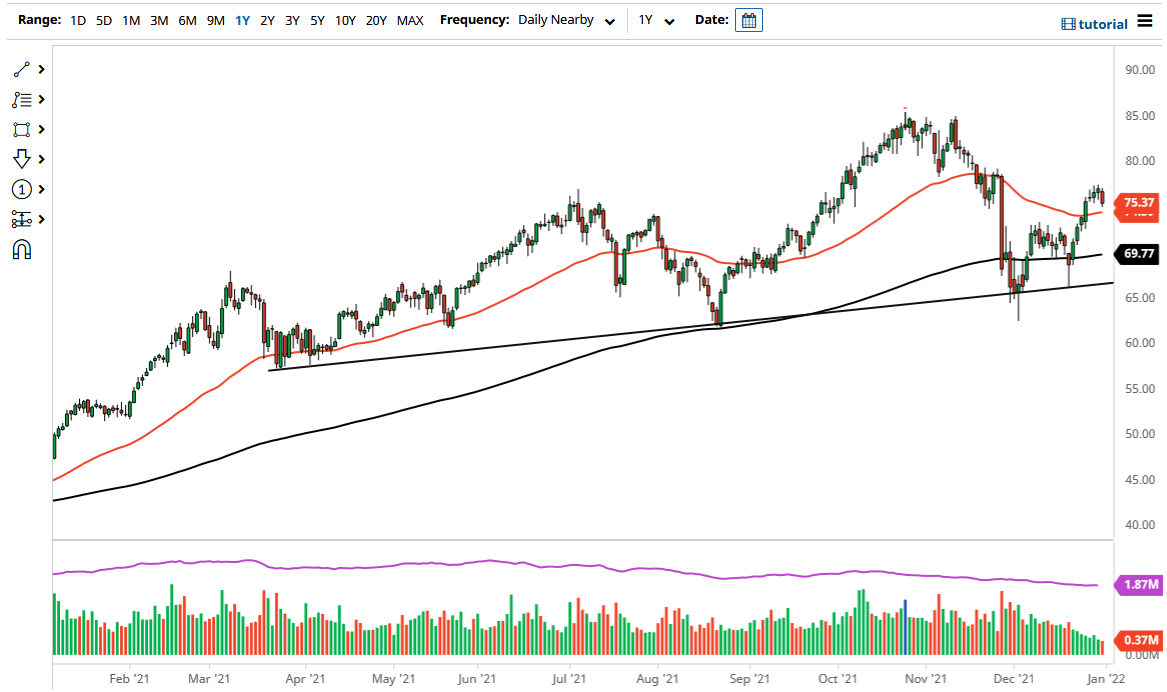Select the numbered circle annotation tool
Viewport: 1167px width, 692px height.
20,189
